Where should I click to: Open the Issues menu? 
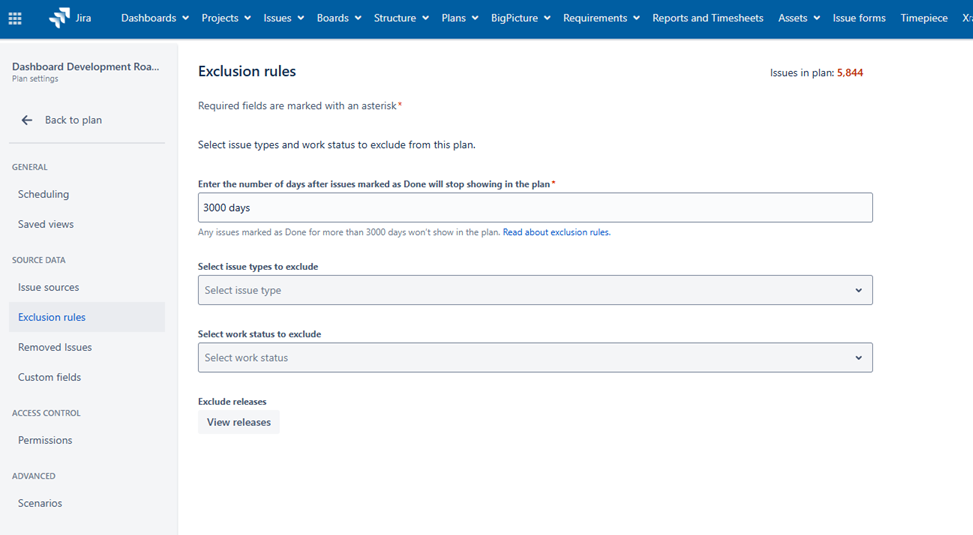[284, 18]
